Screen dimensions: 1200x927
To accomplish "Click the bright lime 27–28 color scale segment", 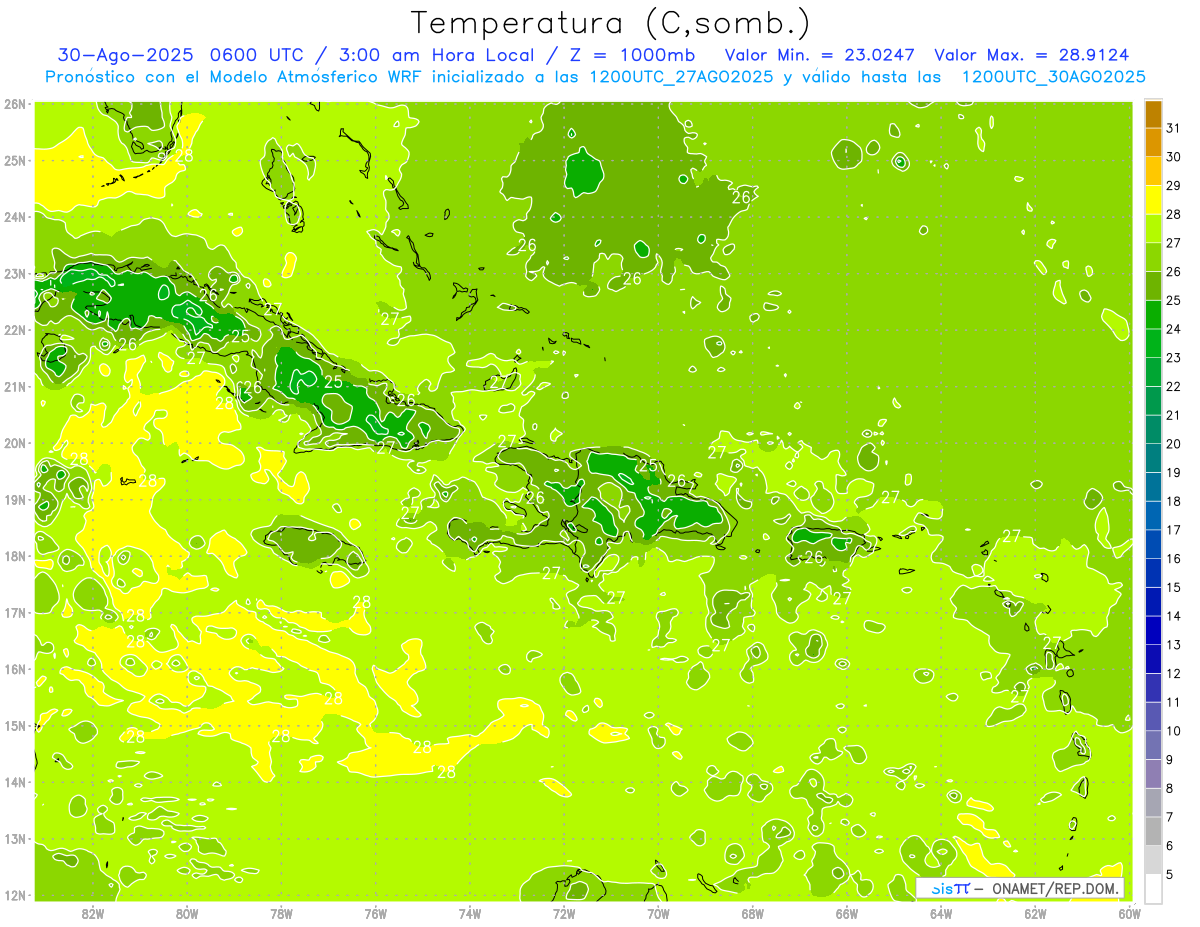I will coord(1153,229).
